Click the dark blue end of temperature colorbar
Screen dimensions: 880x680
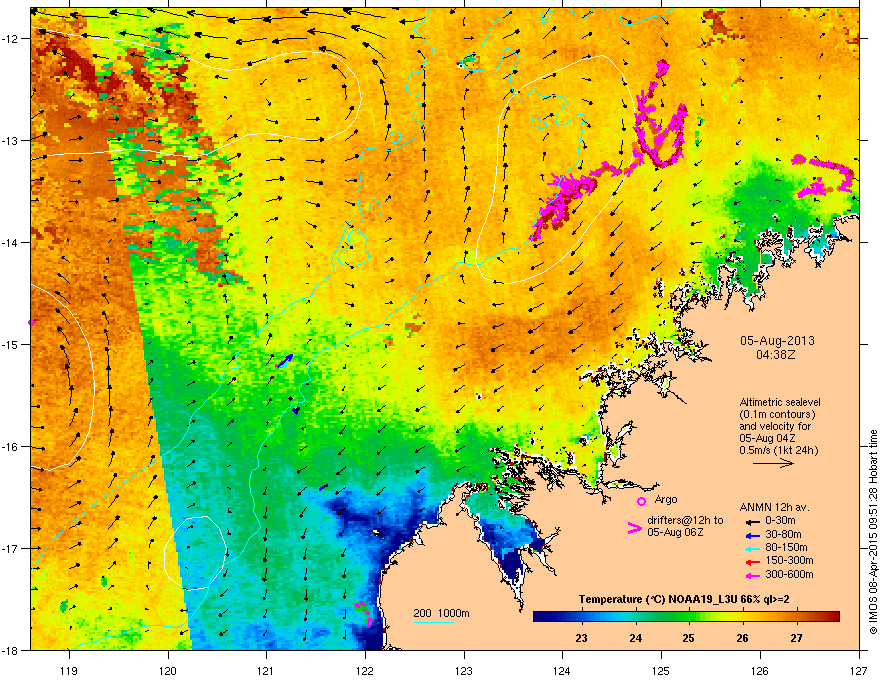click(539, 617)
